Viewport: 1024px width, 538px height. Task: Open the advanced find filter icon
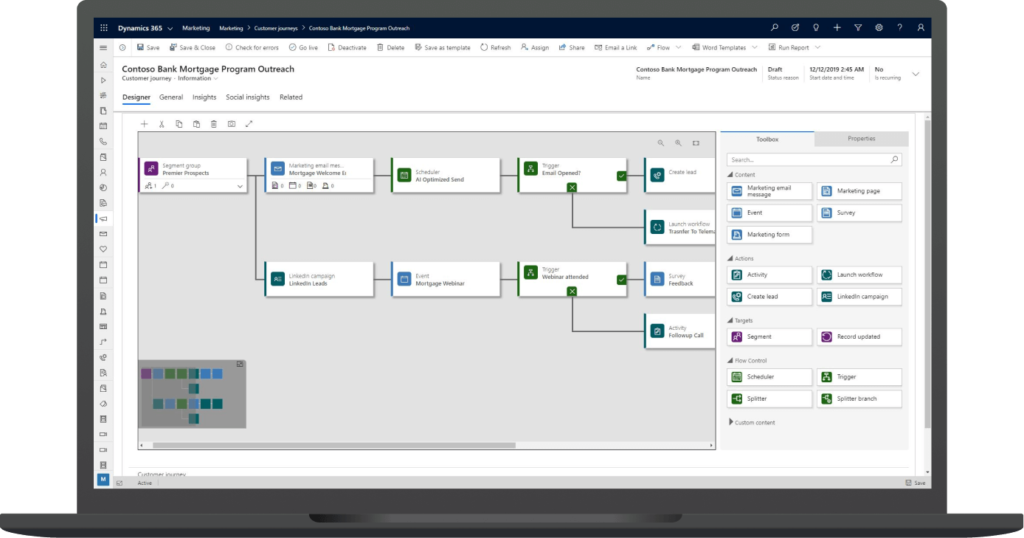coord(857,28)
